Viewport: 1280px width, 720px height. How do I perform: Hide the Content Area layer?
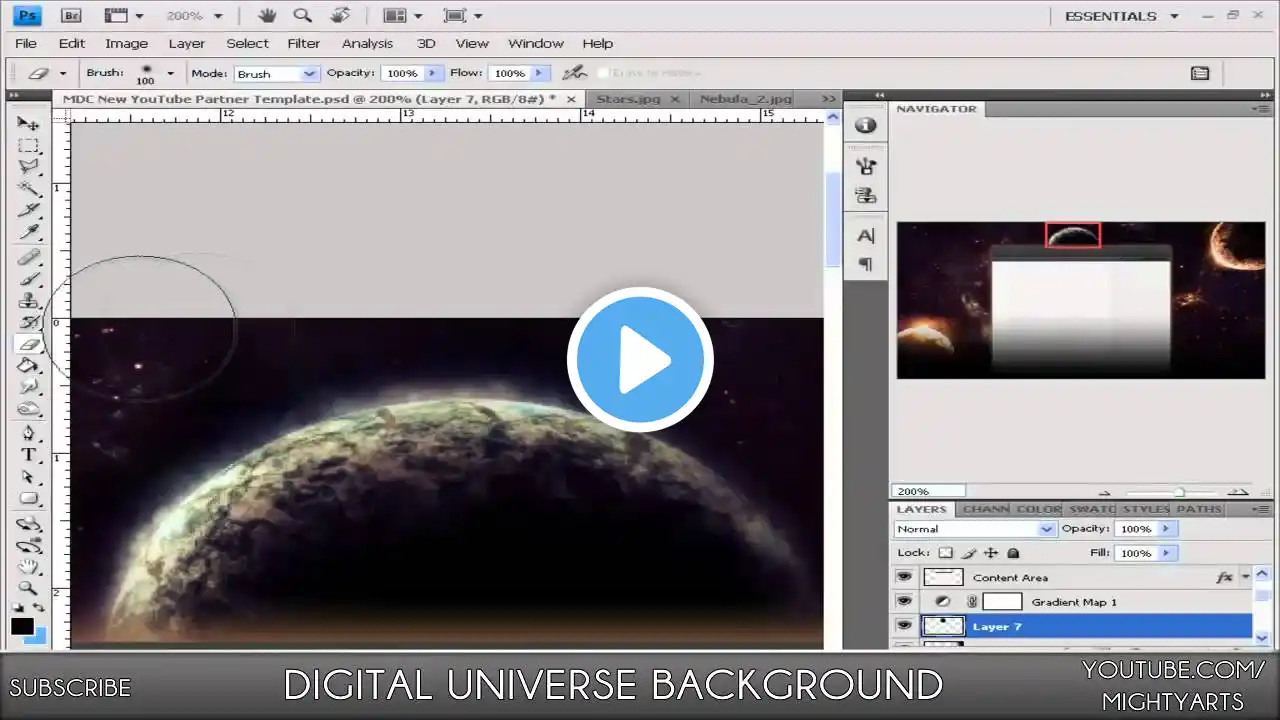coord(904,577)
